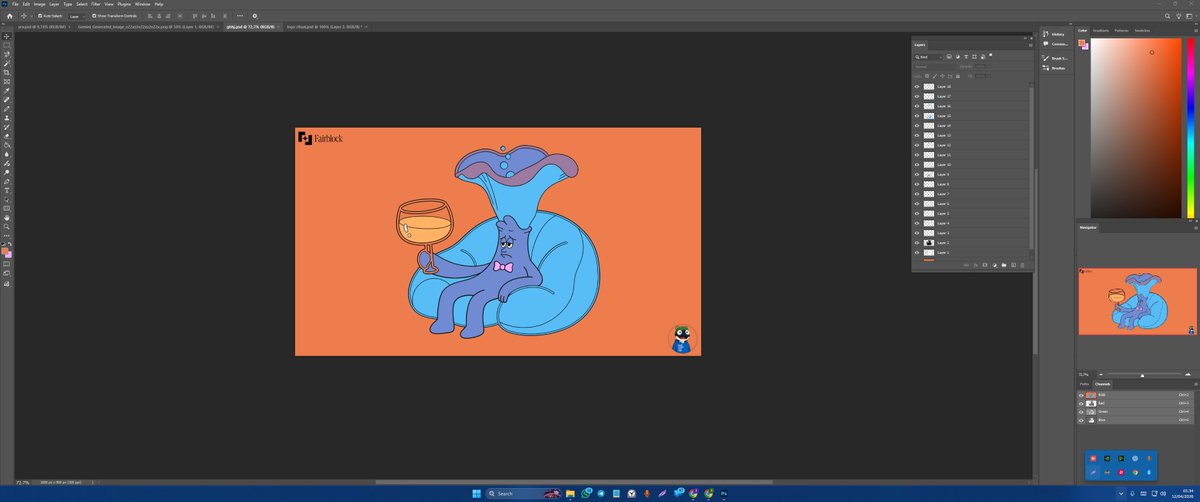Toggle visibility of the Red channel

pyautogui.click(x=1081, y=403)
